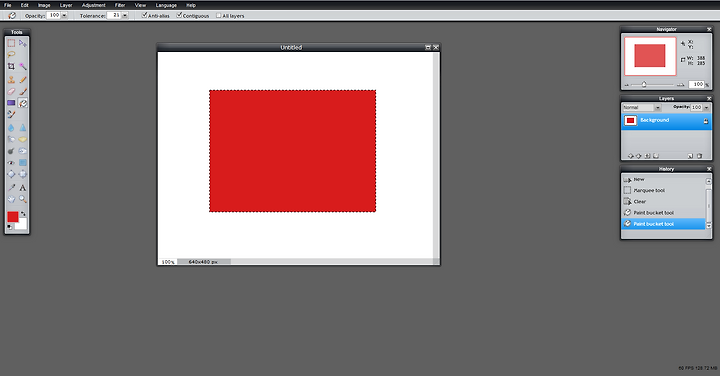Select the Gradient tool
This screenshot has width=720, height=376.
click(11, 103)
